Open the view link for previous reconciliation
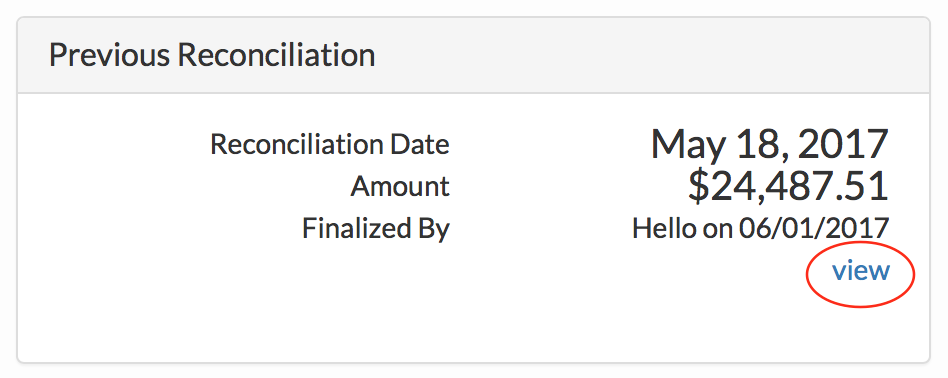948x378 pixels. point(860,271)
